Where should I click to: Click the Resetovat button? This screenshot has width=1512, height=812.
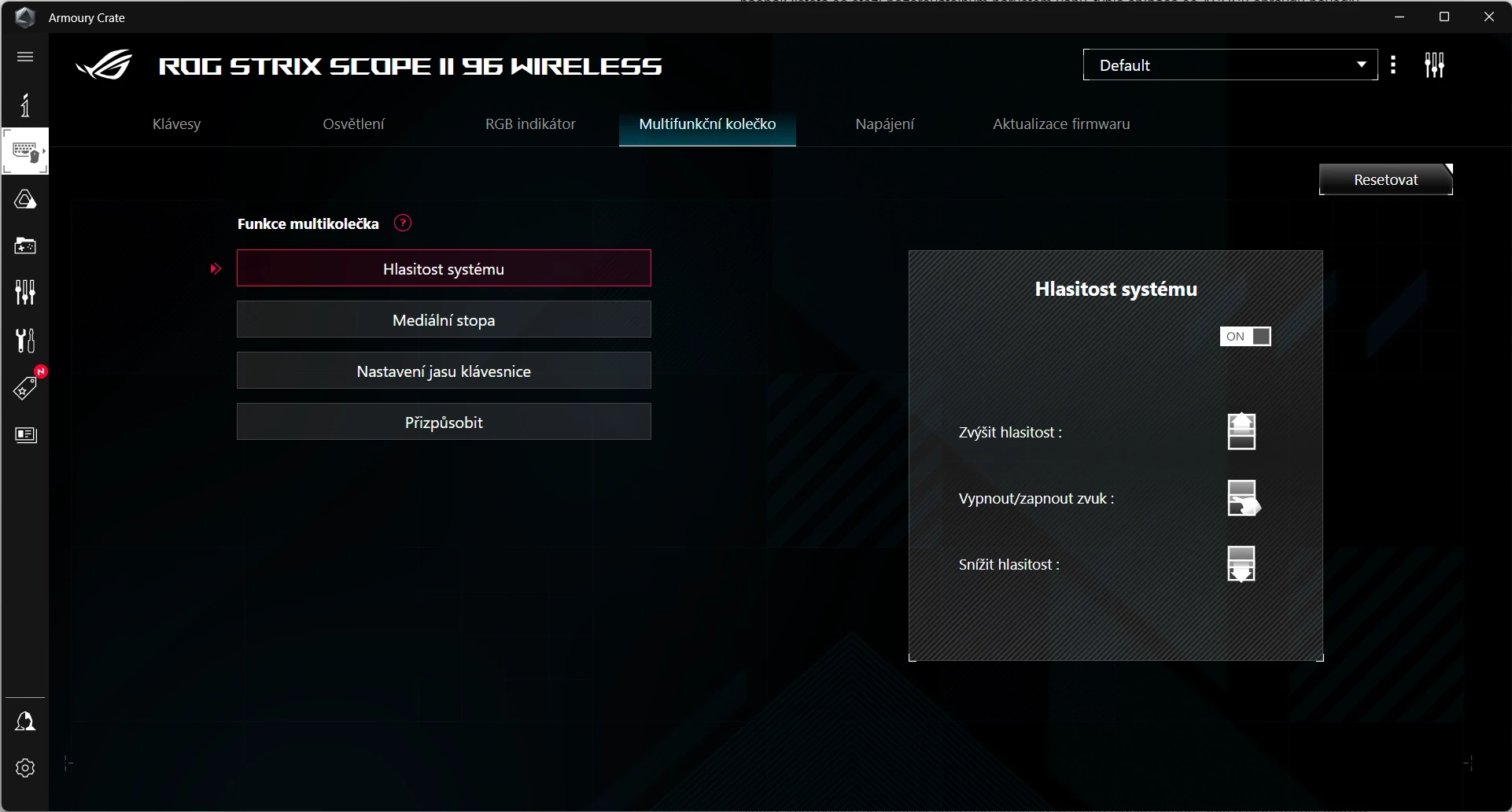pyautogui.click(x=1386, y=179)
